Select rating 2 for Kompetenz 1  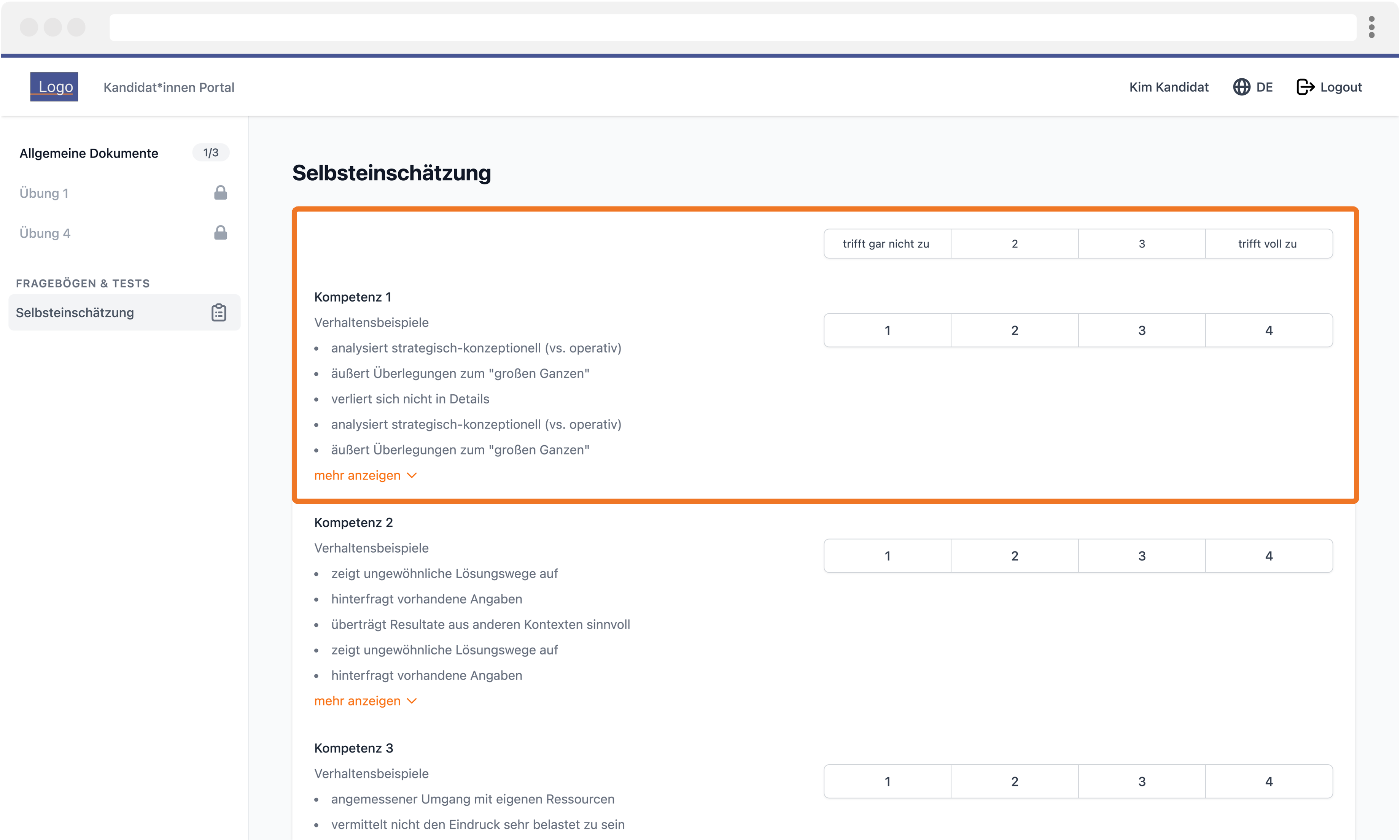[x=1015, y=330]
